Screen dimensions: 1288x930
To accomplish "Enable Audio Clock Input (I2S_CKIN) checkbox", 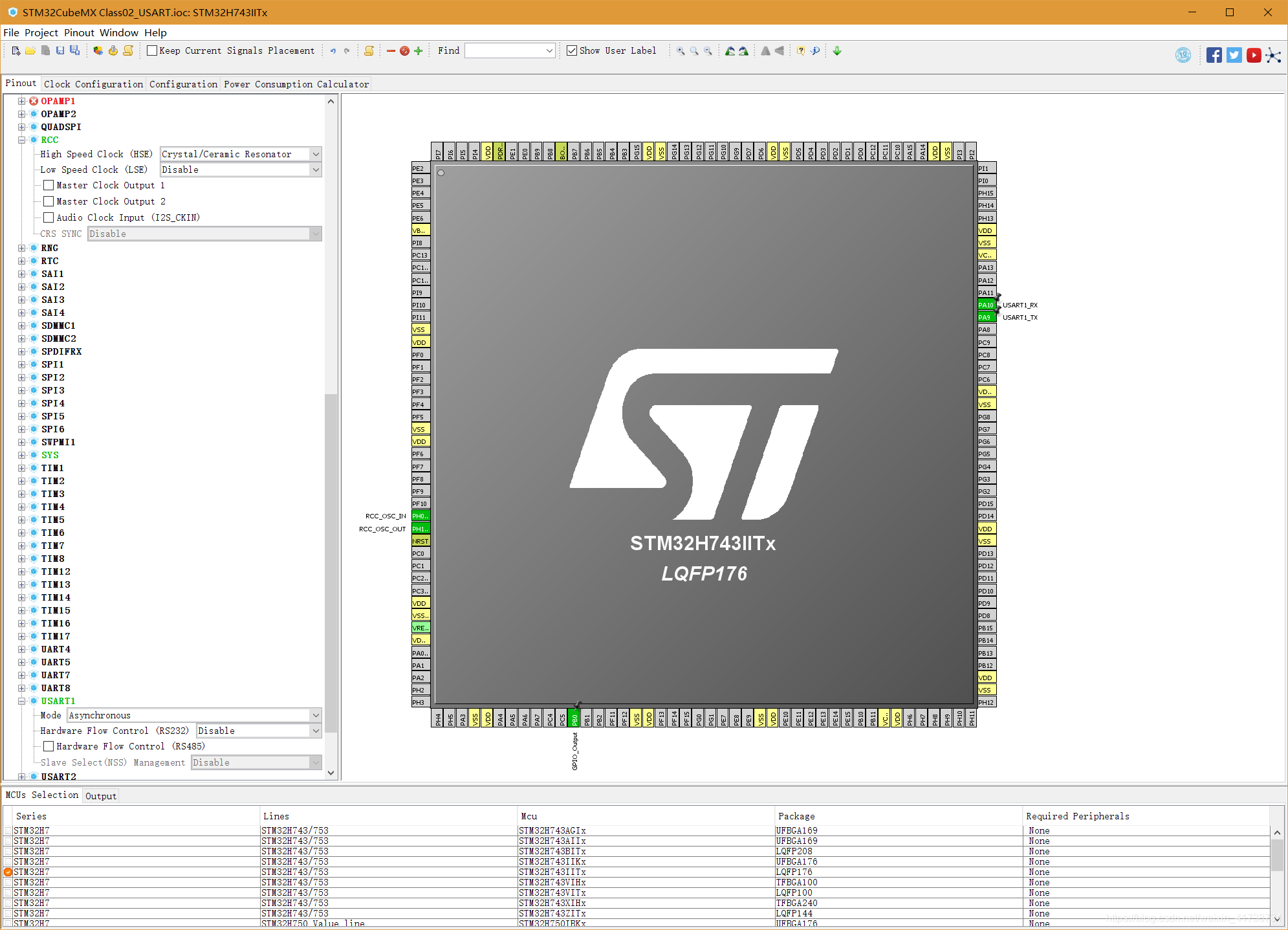I will pos(49,217).
